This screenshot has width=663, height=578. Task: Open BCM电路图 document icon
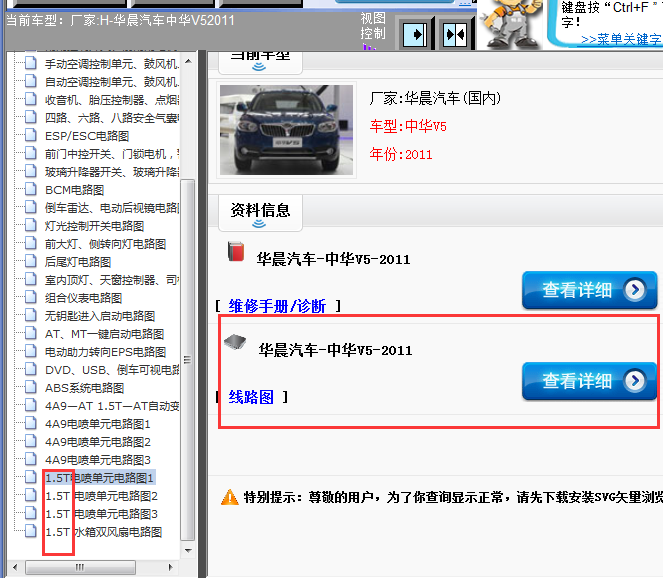click(x=30, y=189)
